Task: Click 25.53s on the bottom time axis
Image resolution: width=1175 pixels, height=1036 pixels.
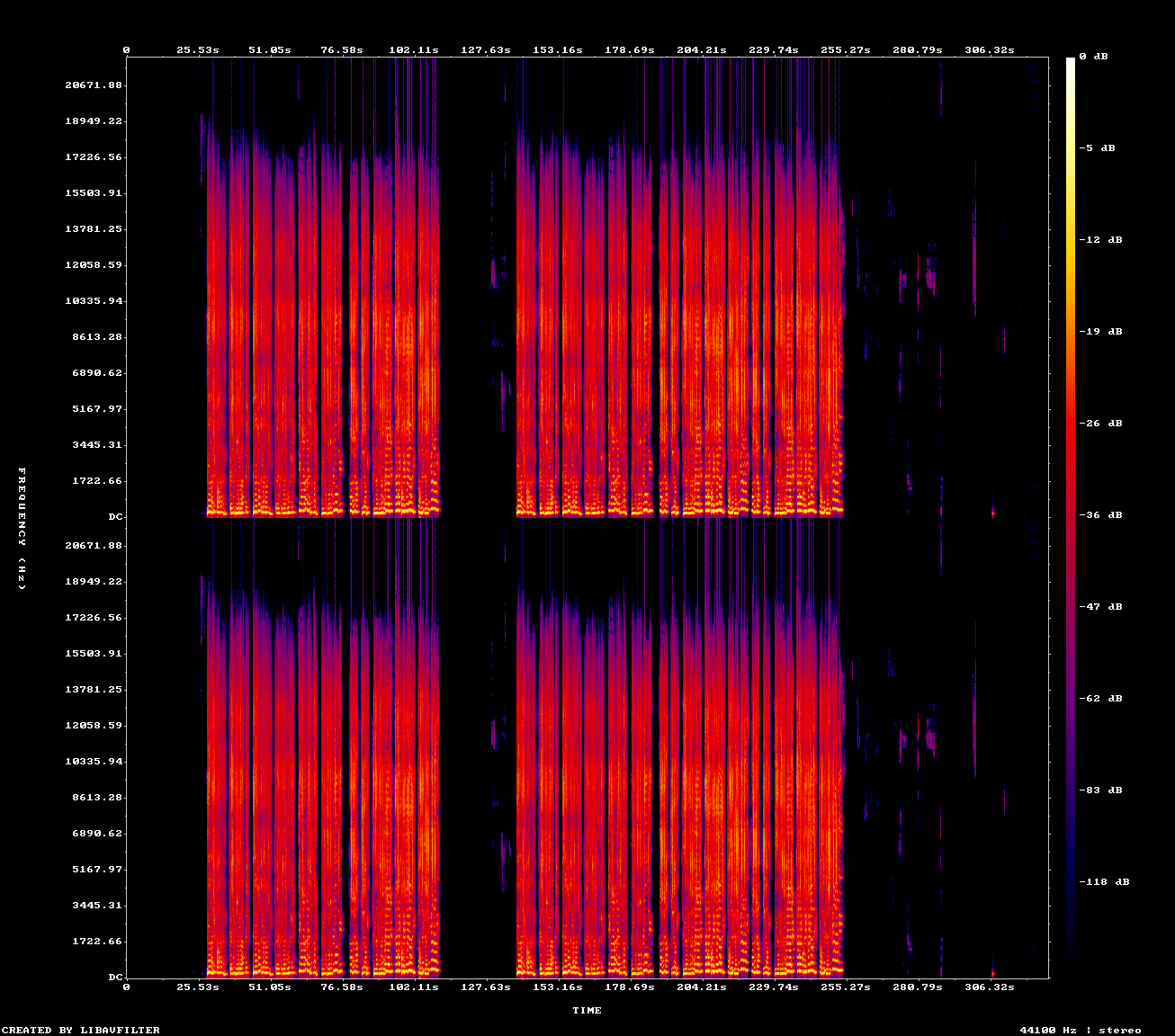Action: (x=198, y=987)
